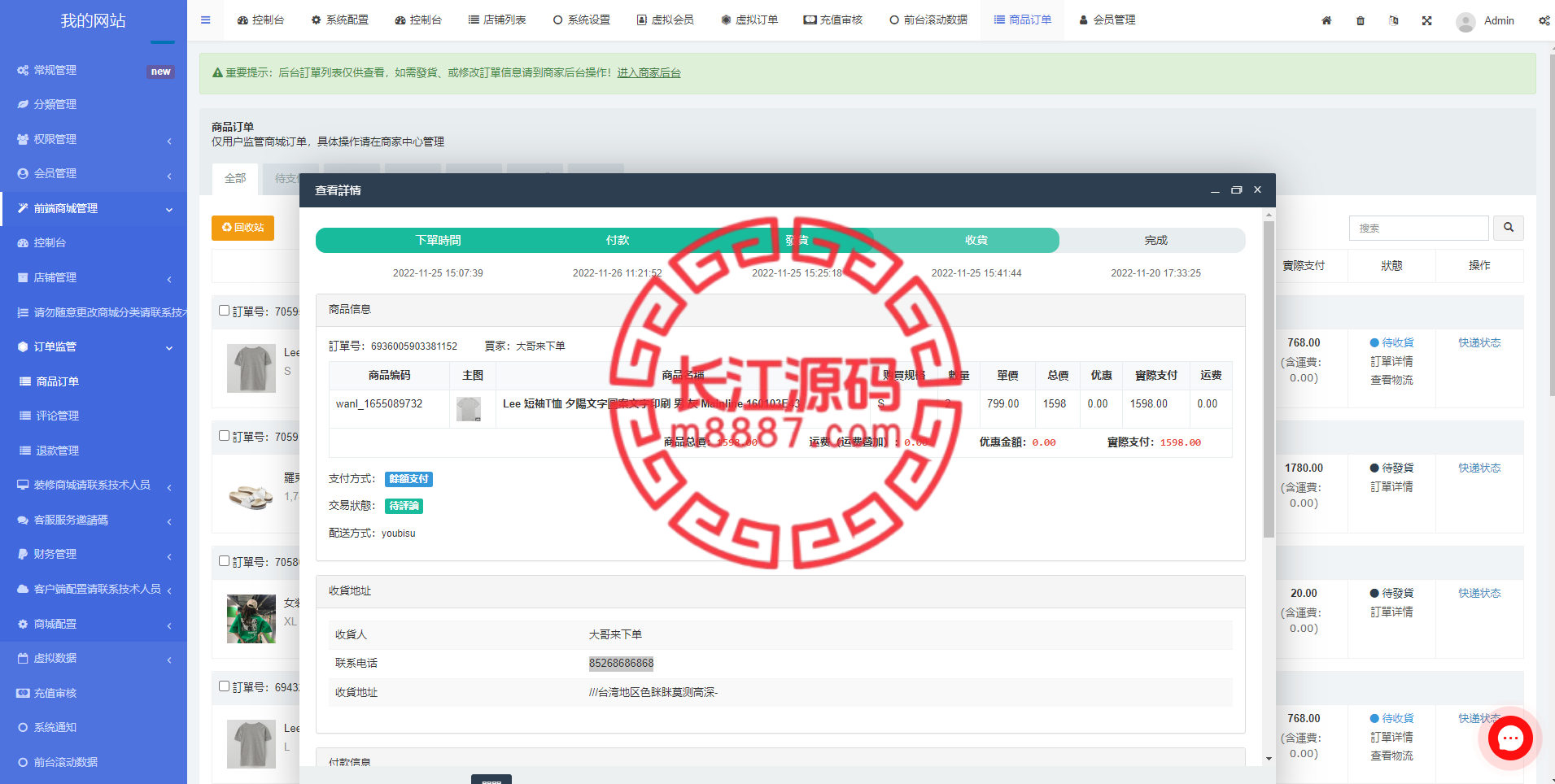Expand 会员管理 sidebar menu
Image resolution: width=1555 pixels, height=784 pixels.
click(x=94, y=173)
